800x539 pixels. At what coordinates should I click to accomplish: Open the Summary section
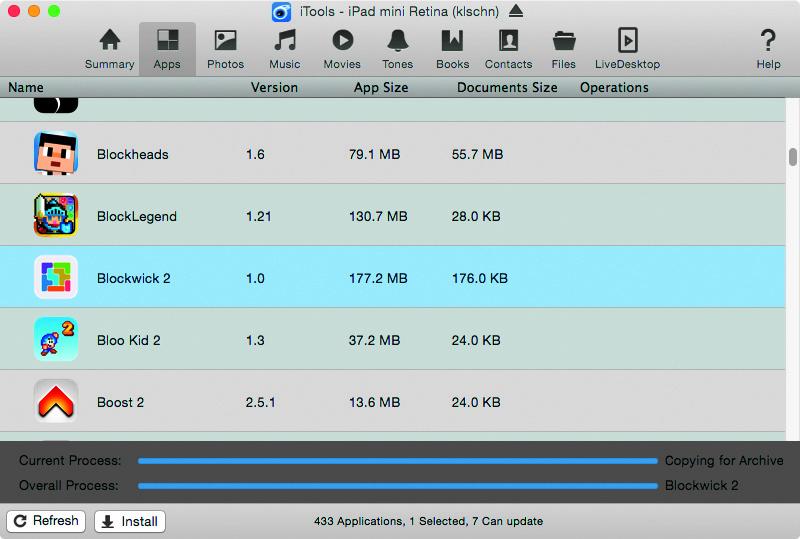click(110, 50)
